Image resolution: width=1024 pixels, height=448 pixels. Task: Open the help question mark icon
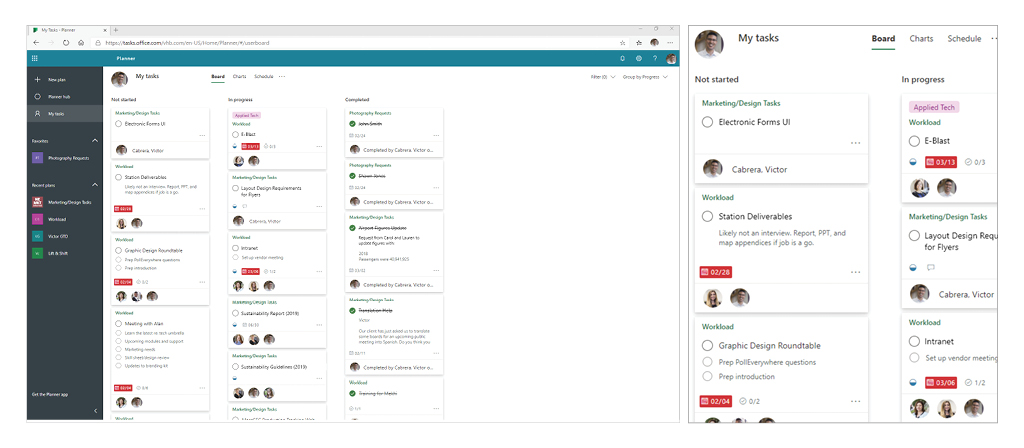pos(655,58)
